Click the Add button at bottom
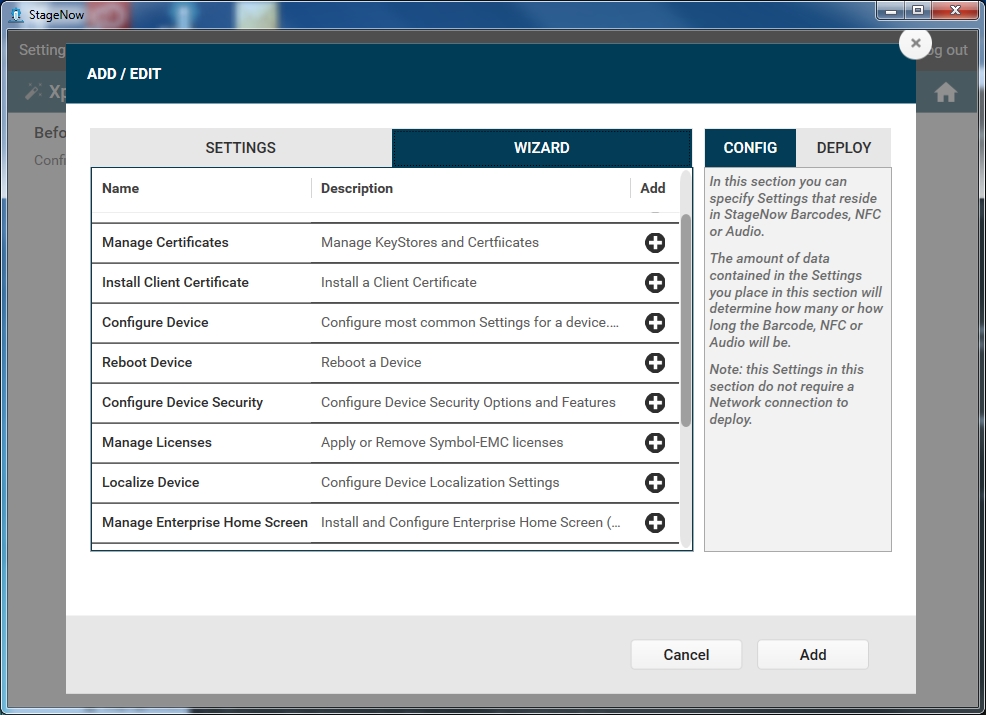This screenshot has width=986, height=715. coord(812,655)
